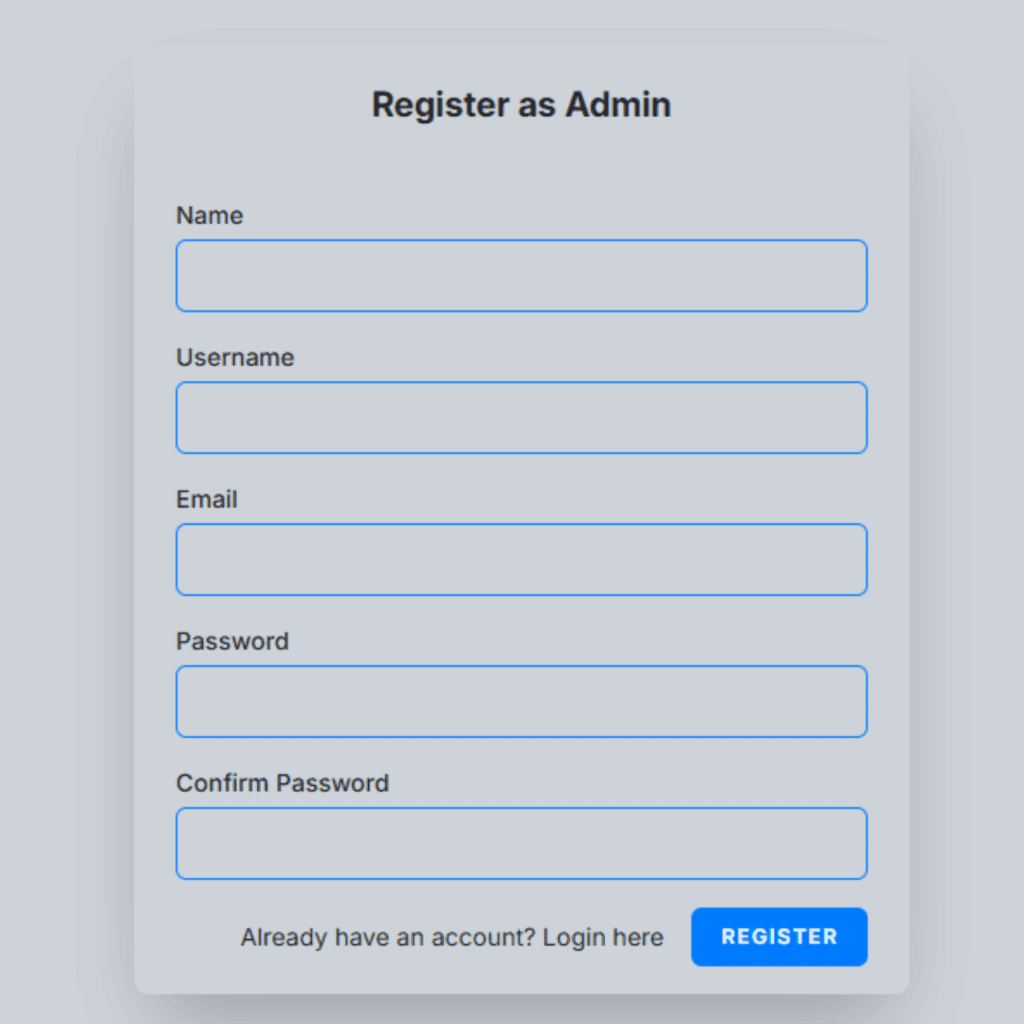Activate the text box below the Email label

pyautogui.click(x=521, y=560)
